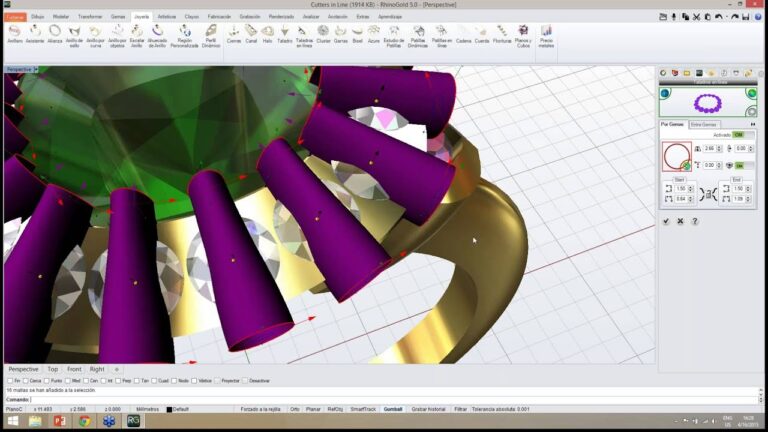Open the Ahuecado de Anillo tool
This screenshot has width=768, height=432.
coord(157,37)
